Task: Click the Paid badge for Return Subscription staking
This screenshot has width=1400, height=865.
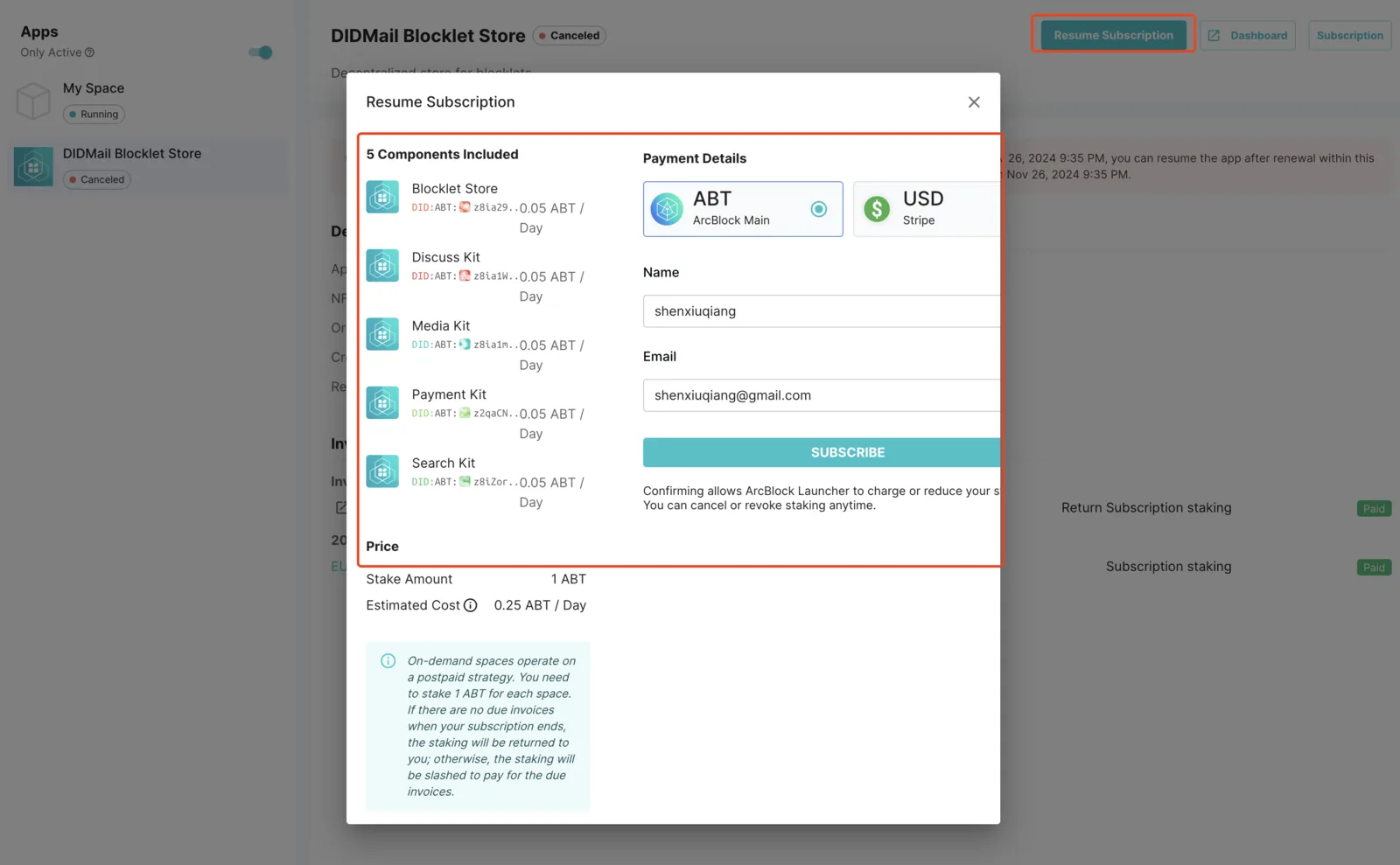Action: point(1374,509)
